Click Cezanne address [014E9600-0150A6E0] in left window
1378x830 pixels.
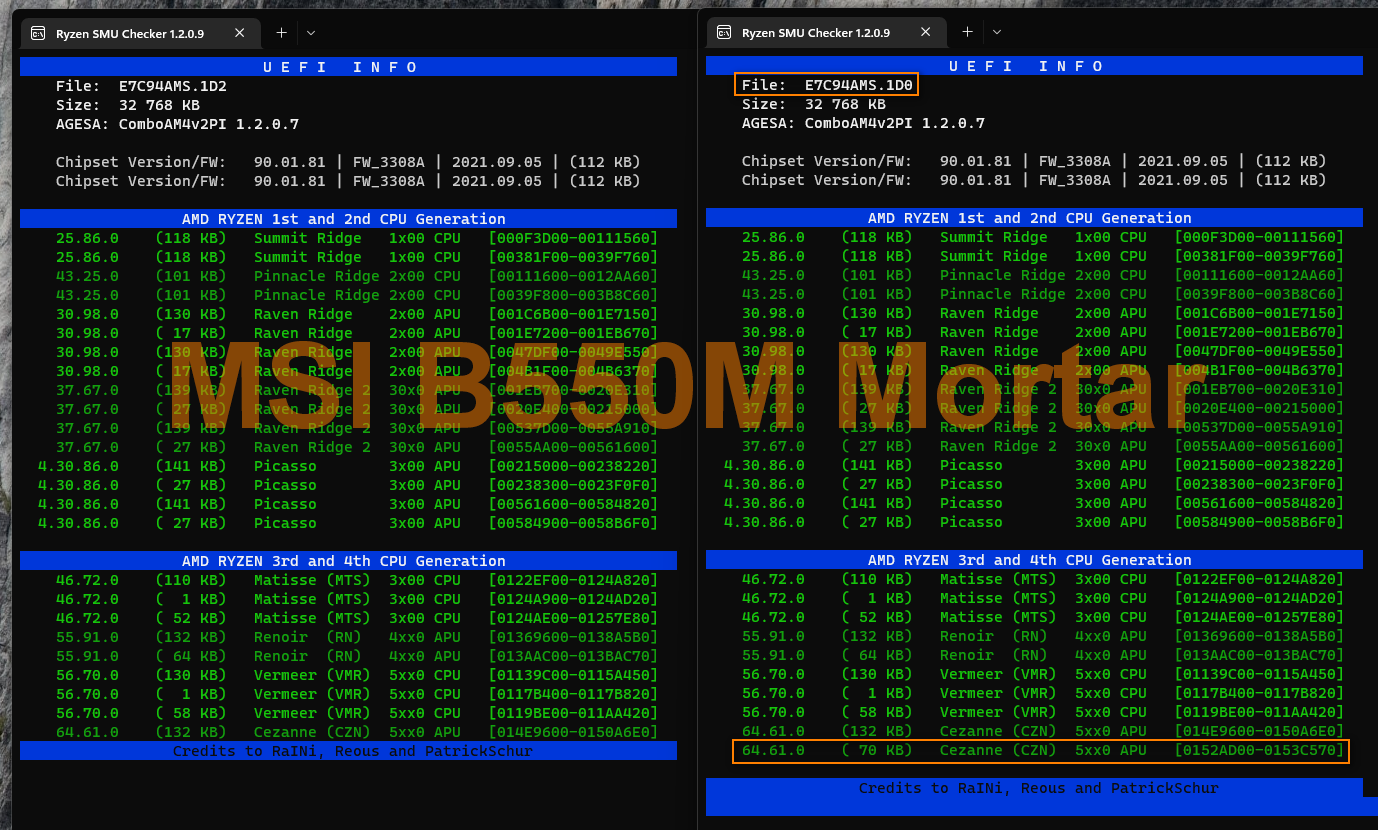pos(573,732)
